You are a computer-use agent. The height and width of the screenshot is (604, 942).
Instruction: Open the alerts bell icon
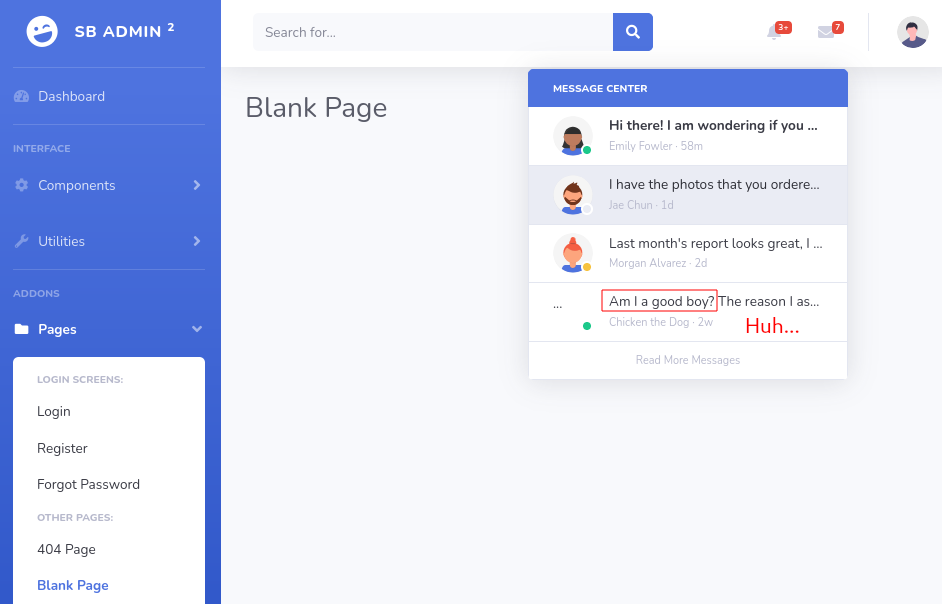[774, 32]
